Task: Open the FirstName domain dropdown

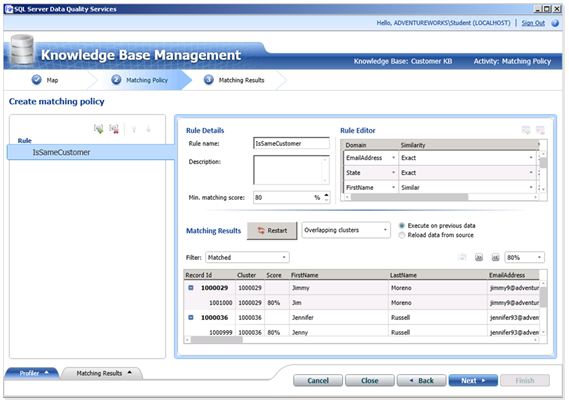Action: click(393, 188)
